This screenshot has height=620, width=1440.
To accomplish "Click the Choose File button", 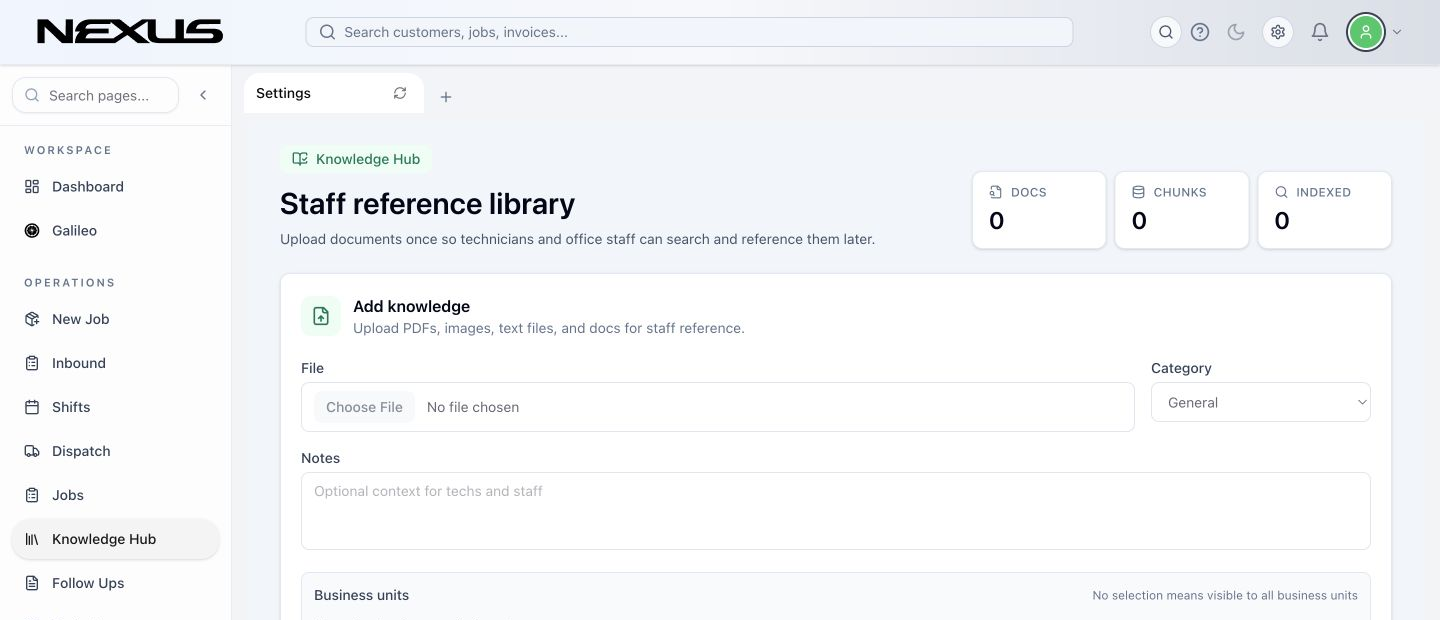I will [364, 407].
